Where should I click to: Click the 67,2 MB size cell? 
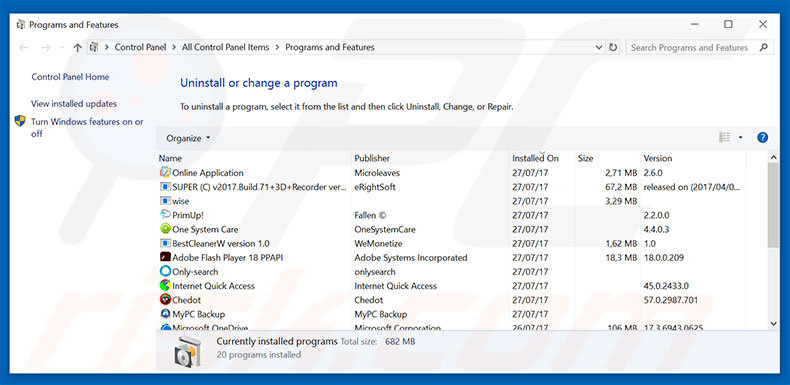point(621,186)
